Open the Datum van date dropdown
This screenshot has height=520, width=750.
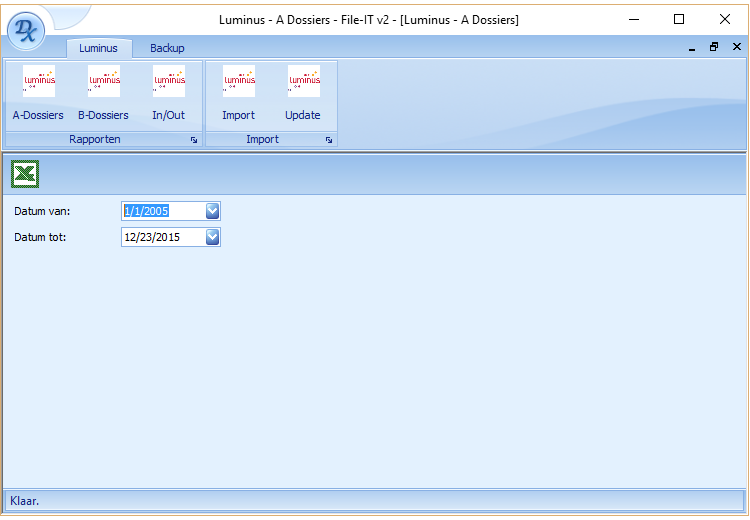212,211
